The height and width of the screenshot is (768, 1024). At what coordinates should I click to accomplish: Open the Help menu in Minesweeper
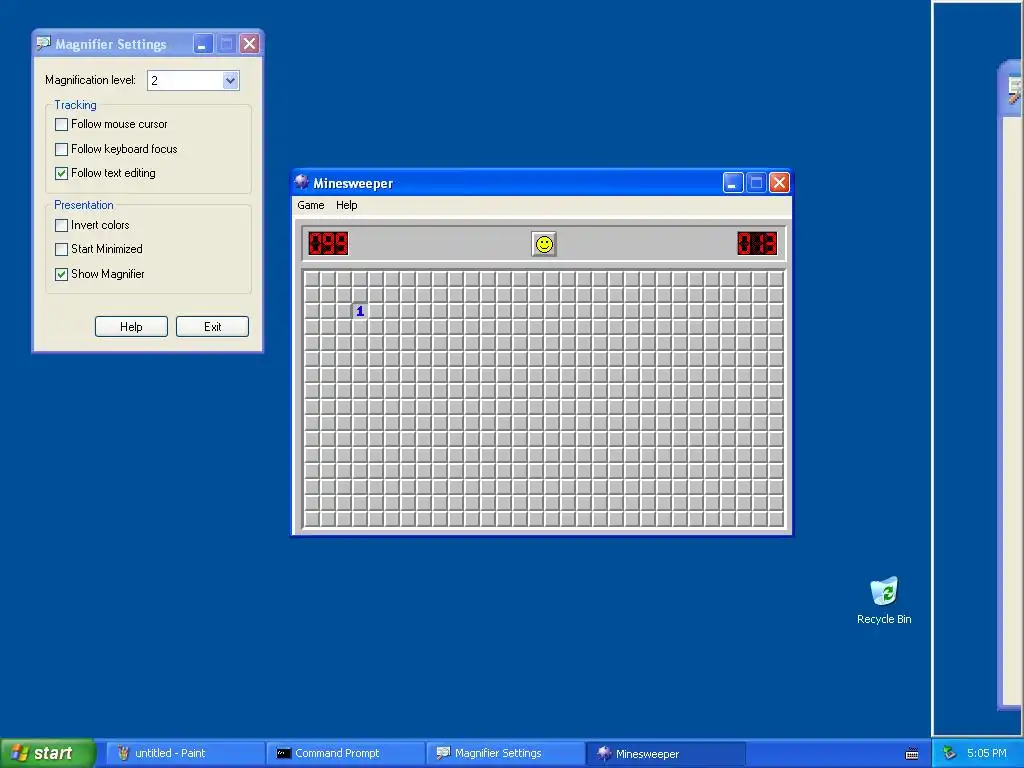(347, 205)
